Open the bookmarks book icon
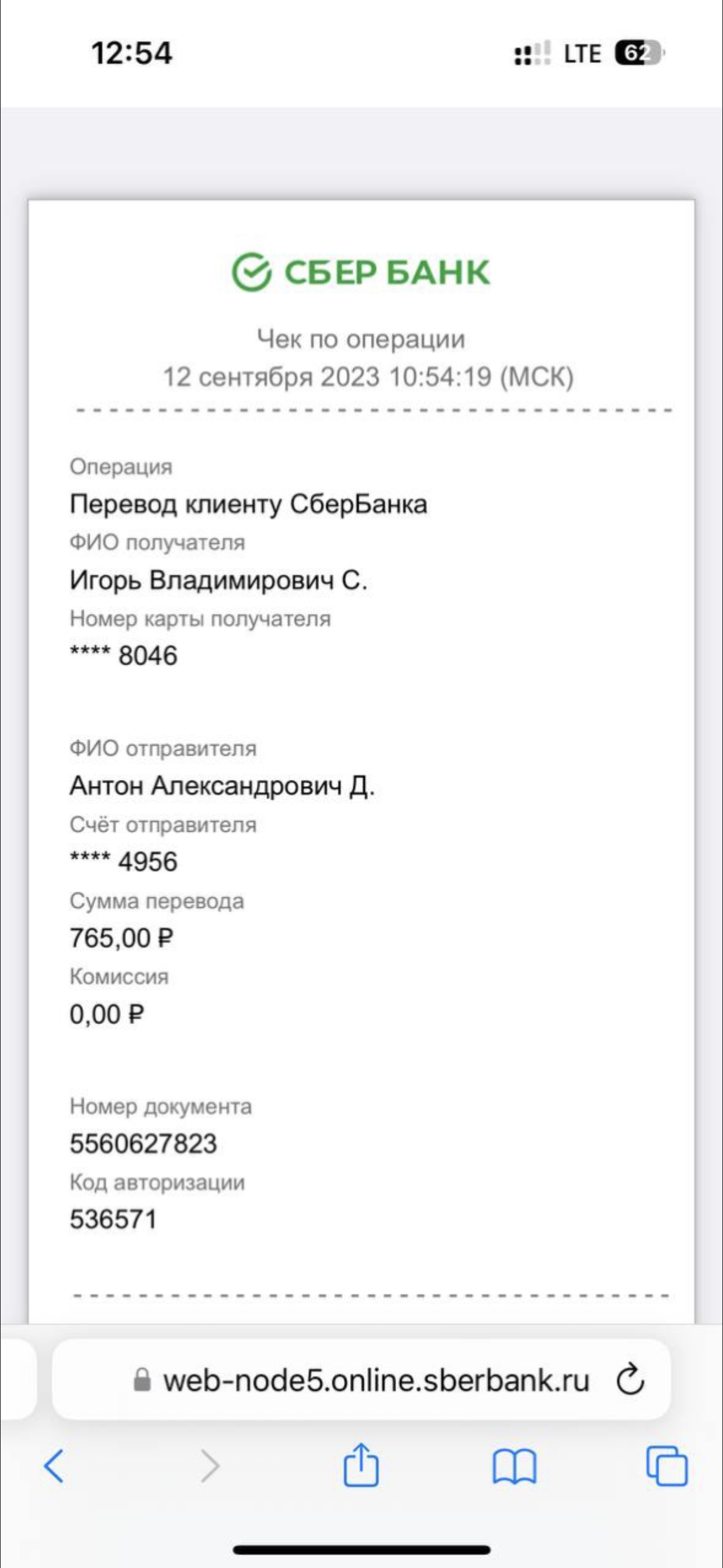This screenshot has width=723, height=1568. tap(515, 1467)
